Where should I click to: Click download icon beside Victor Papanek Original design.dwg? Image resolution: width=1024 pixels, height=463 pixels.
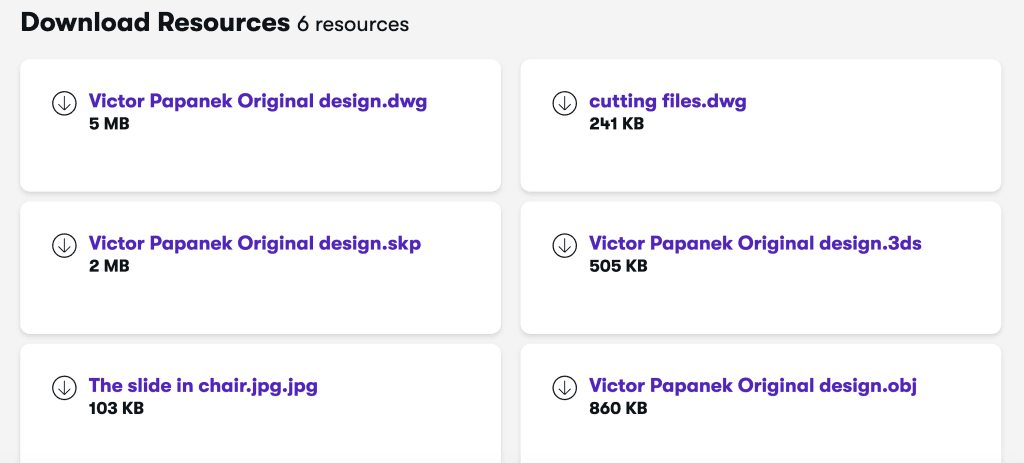pos(64,103)
